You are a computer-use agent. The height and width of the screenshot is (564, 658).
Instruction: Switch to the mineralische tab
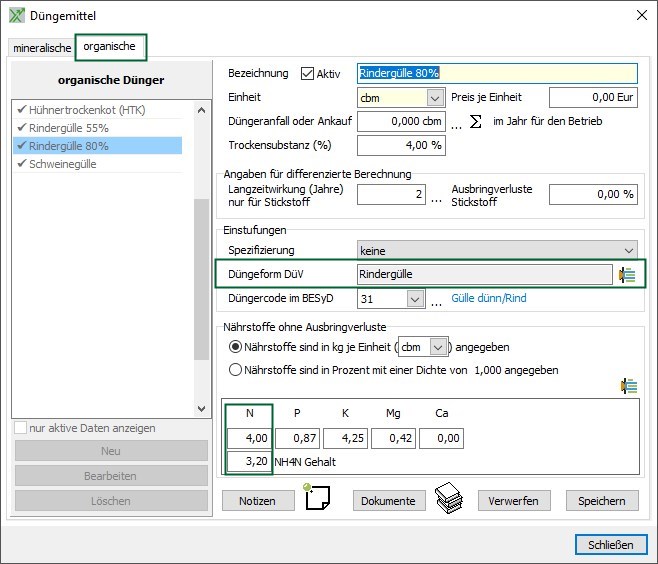tap(42, 48)
